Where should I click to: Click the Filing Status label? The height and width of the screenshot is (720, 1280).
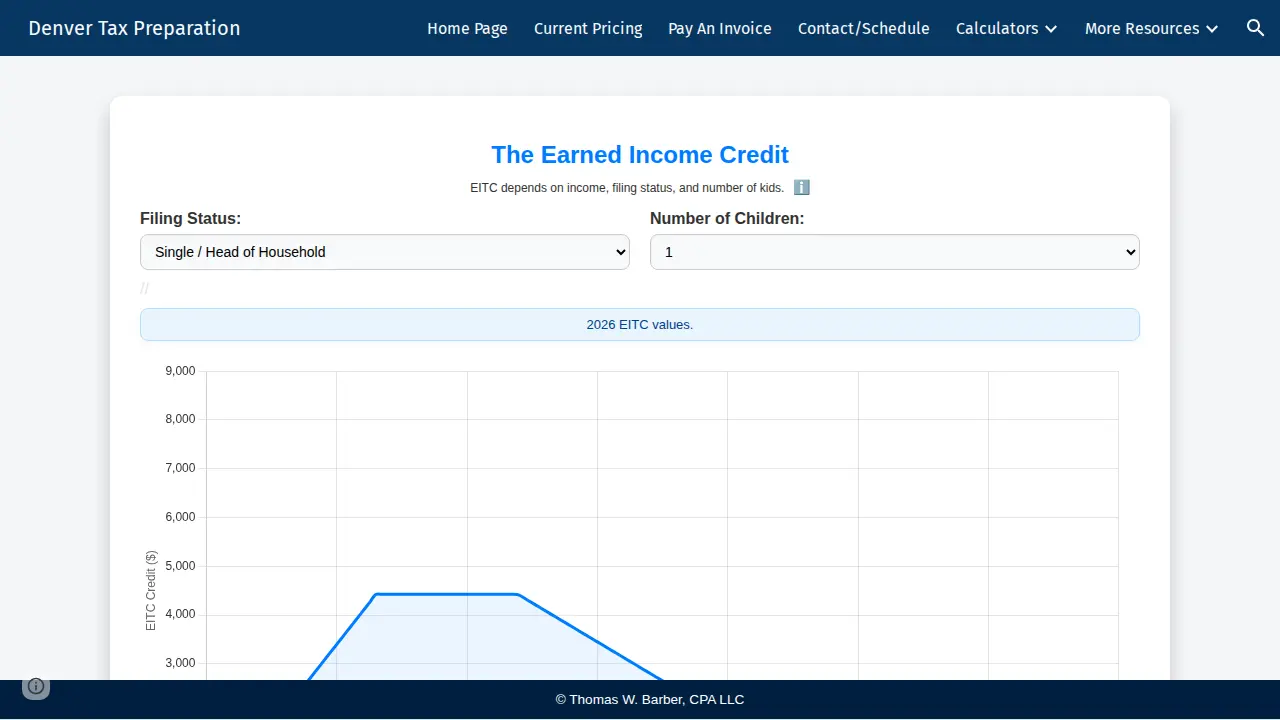coord(190,218)
